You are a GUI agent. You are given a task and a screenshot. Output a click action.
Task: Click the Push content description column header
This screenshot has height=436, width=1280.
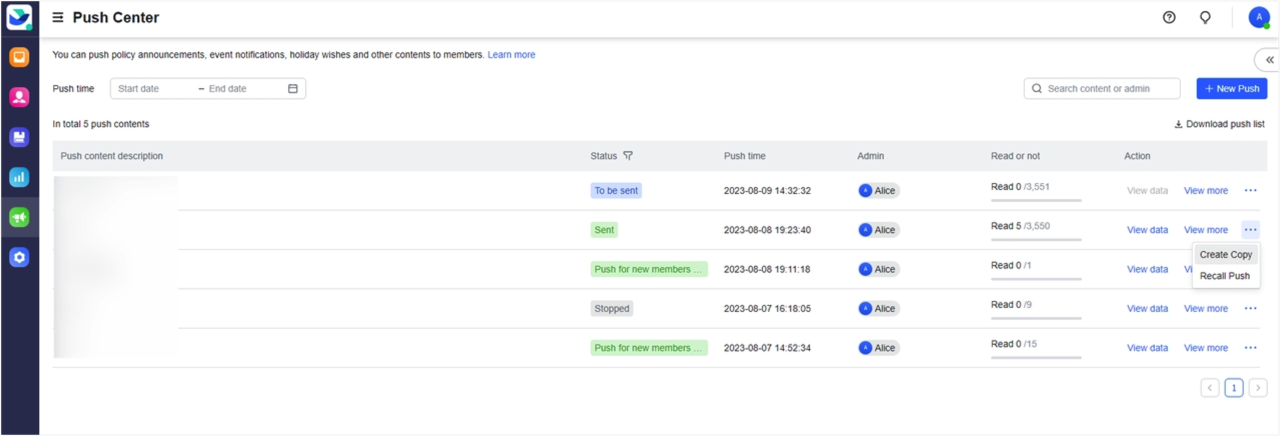coord(112,156)
